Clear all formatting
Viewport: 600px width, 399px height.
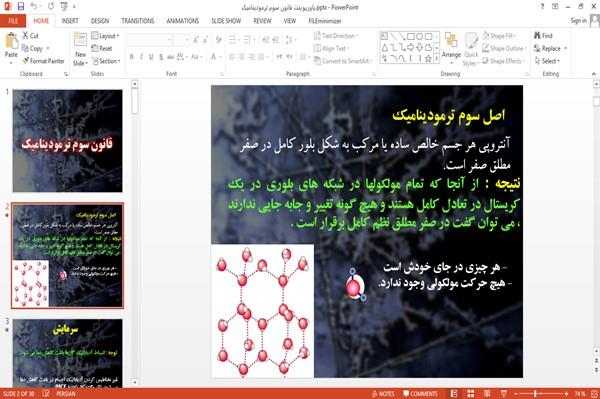218,40
